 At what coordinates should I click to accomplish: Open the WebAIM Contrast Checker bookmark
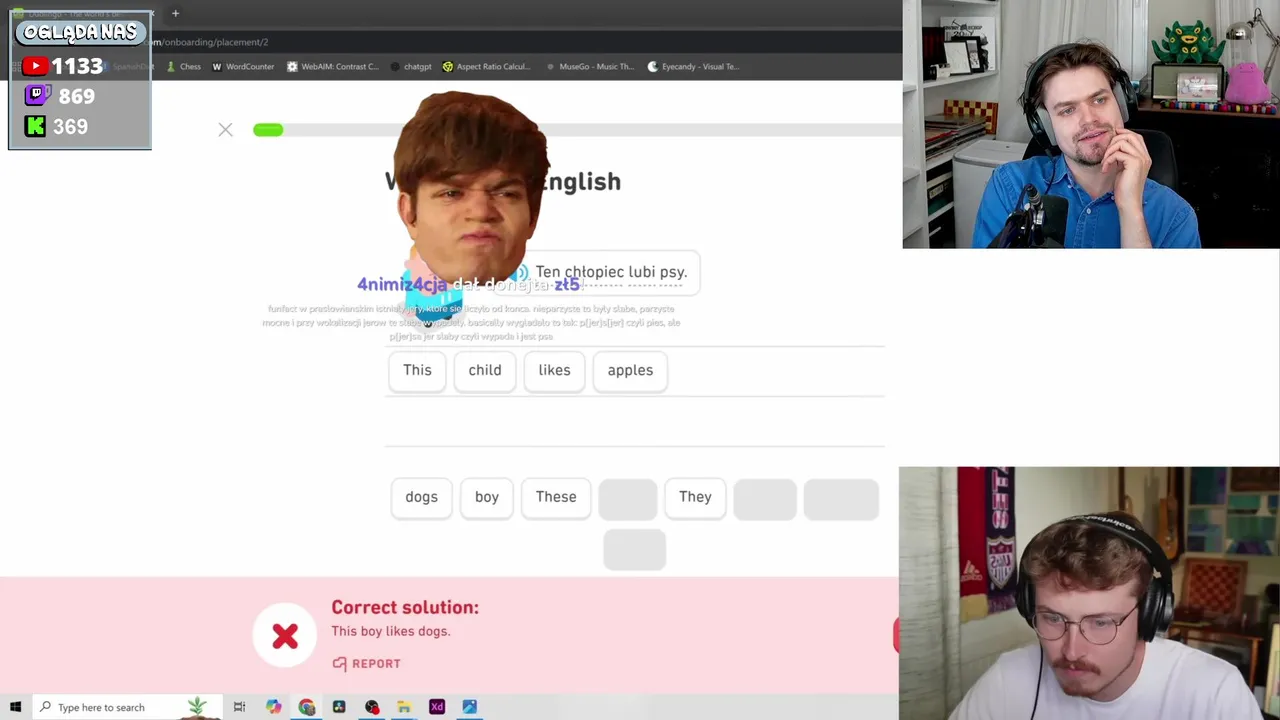[x=333, y=67]
